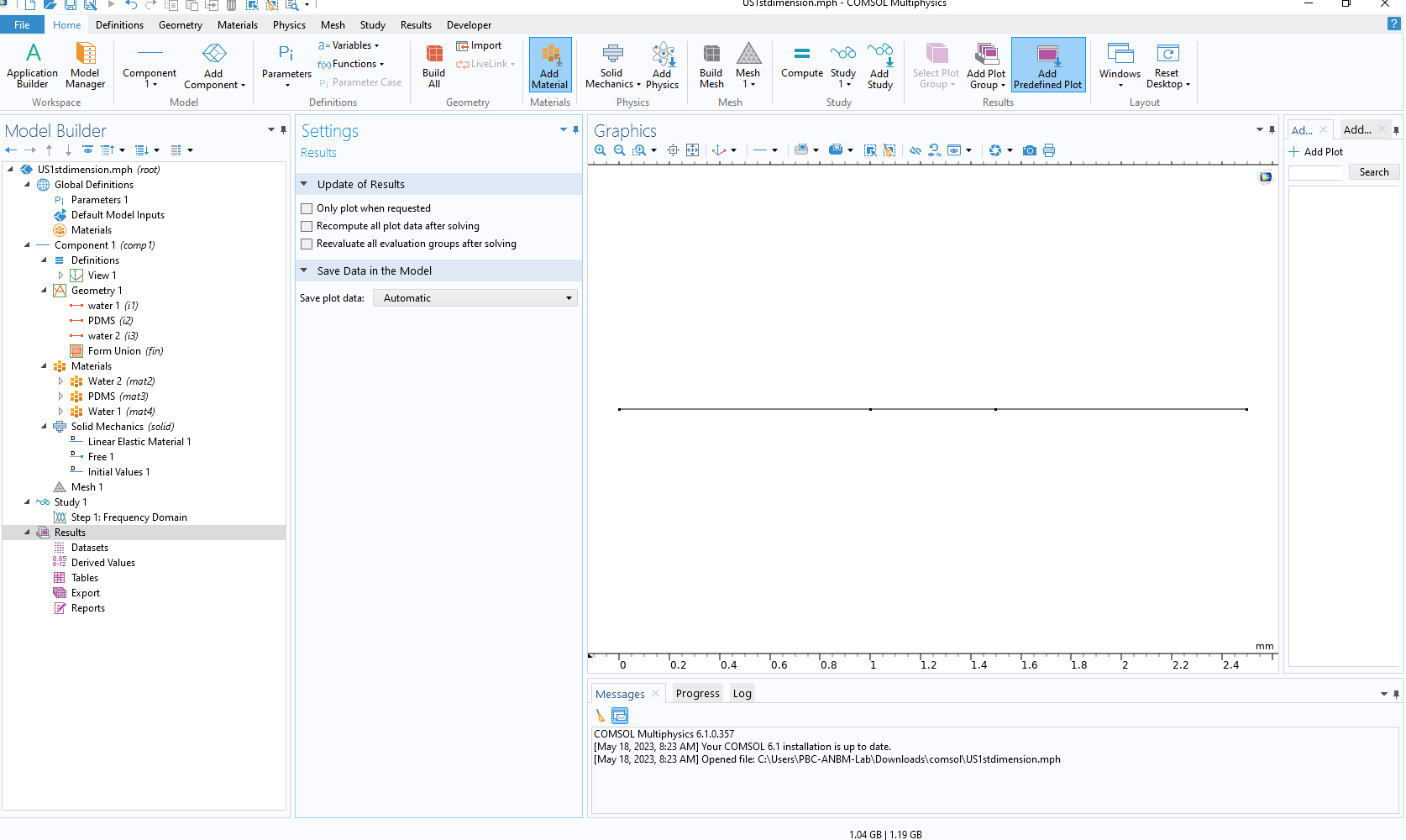Open the Save plot data dropdown
This screenshot has height=840, width=1406.
pyautogui.click(x=475, y=298)
